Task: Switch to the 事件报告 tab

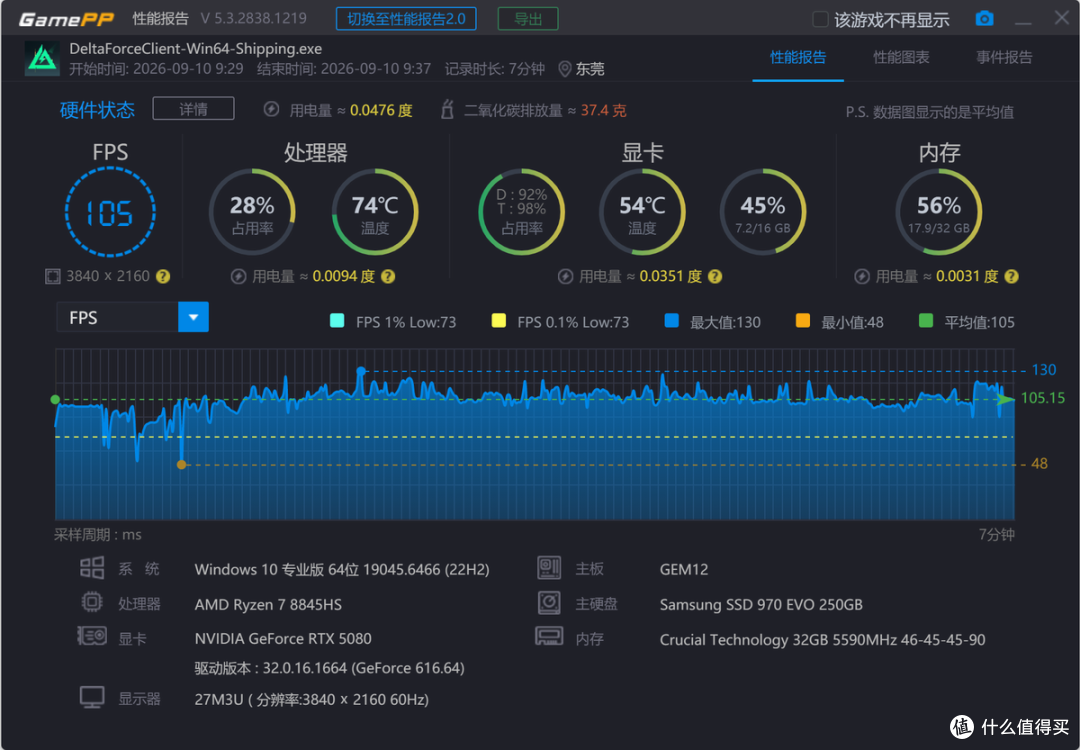Action: coord(1004,57)
